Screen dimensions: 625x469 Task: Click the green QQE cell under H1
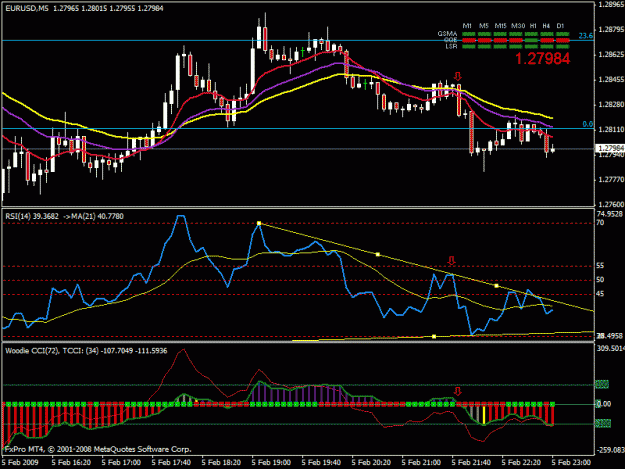pos(531,40)
